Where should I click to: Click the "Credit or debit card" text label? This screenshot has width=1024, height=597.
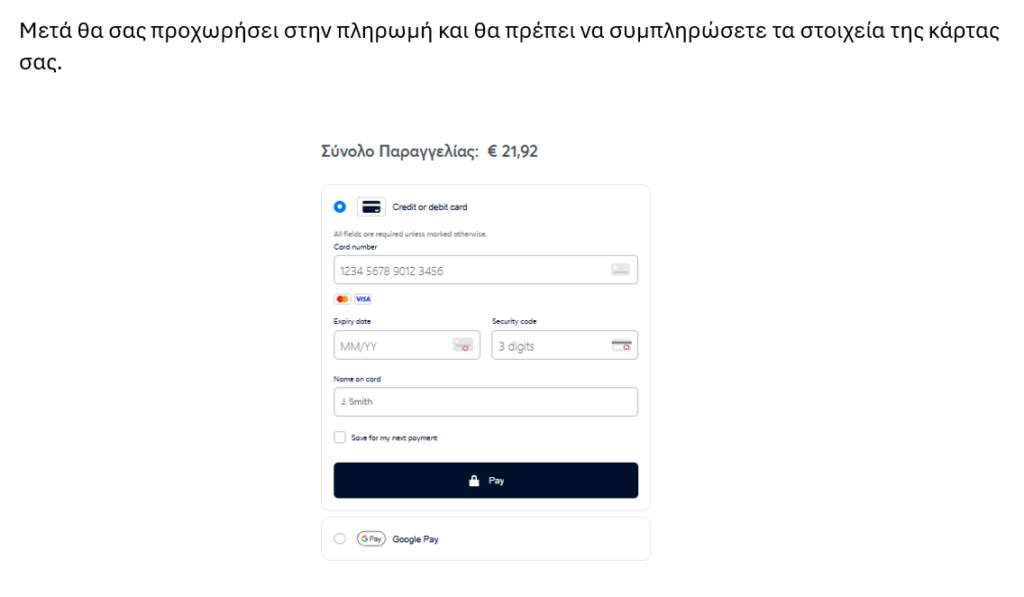[x=429, y=207]
